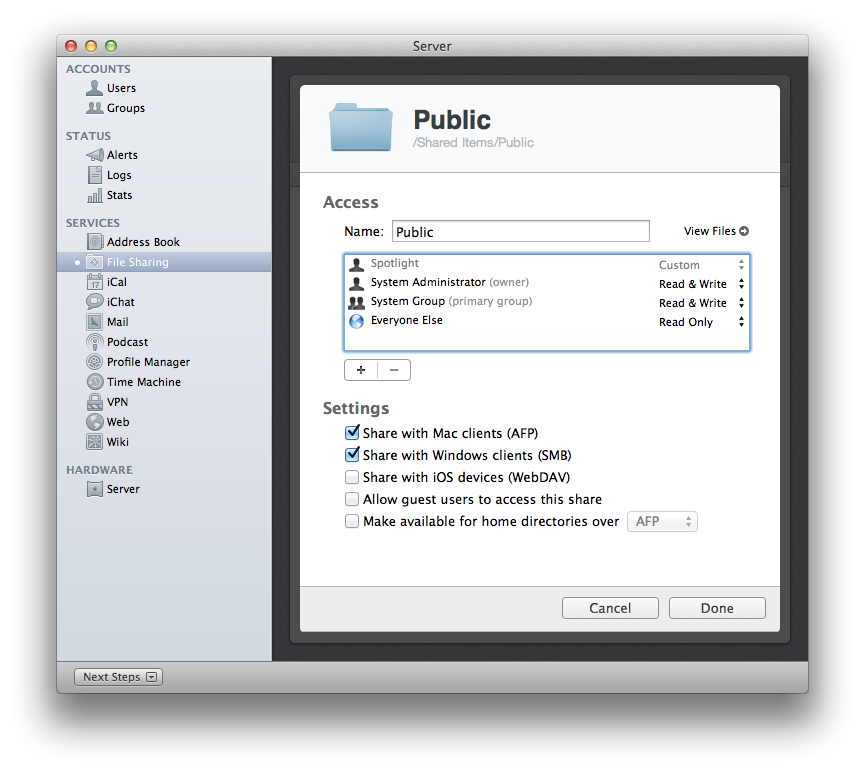This screenshot has width=865, height=772.
Task: Click the Users icon in the sidebar
Action: coord(94,88)
